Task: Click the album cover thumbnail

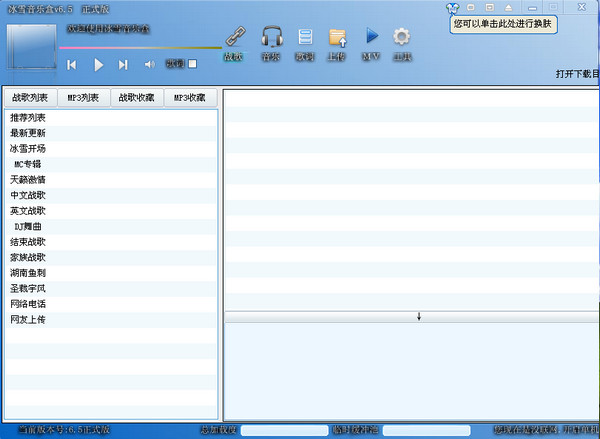Action: [x=31, y=47]
